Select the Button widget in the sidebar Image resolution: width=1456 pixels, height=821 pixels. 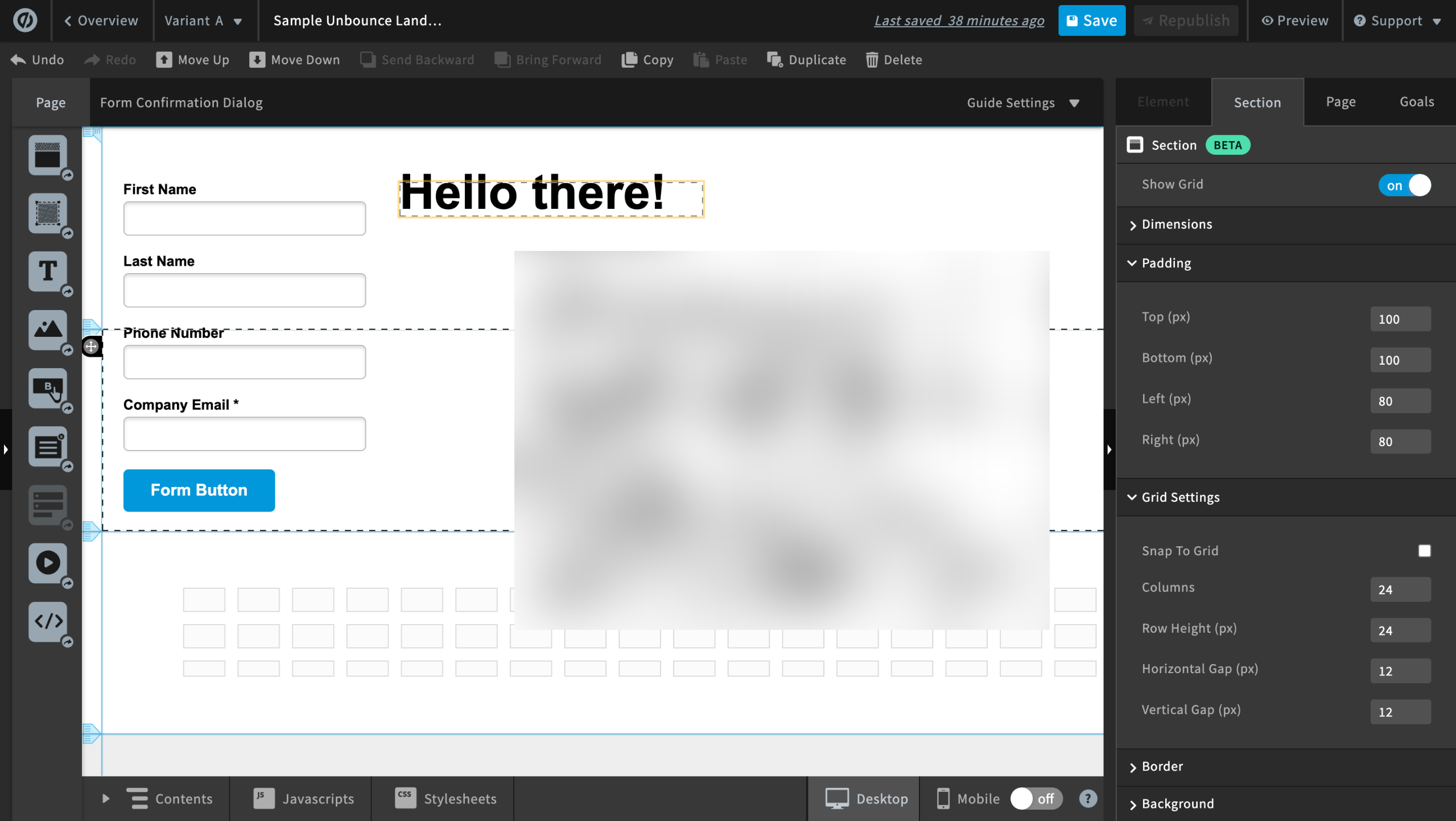(x=48, y=388)
